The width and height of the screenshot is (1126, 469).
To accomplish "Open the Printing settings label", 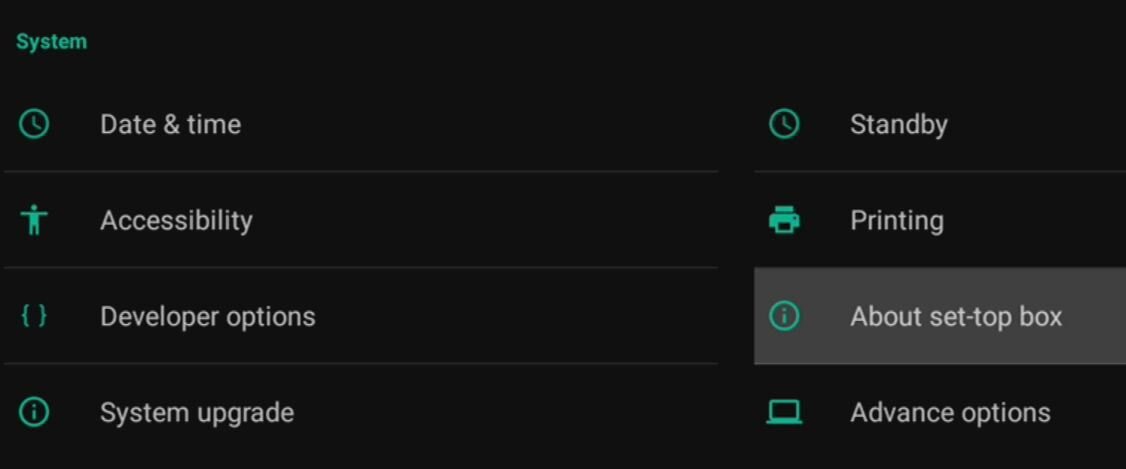I will click(897, 220).
